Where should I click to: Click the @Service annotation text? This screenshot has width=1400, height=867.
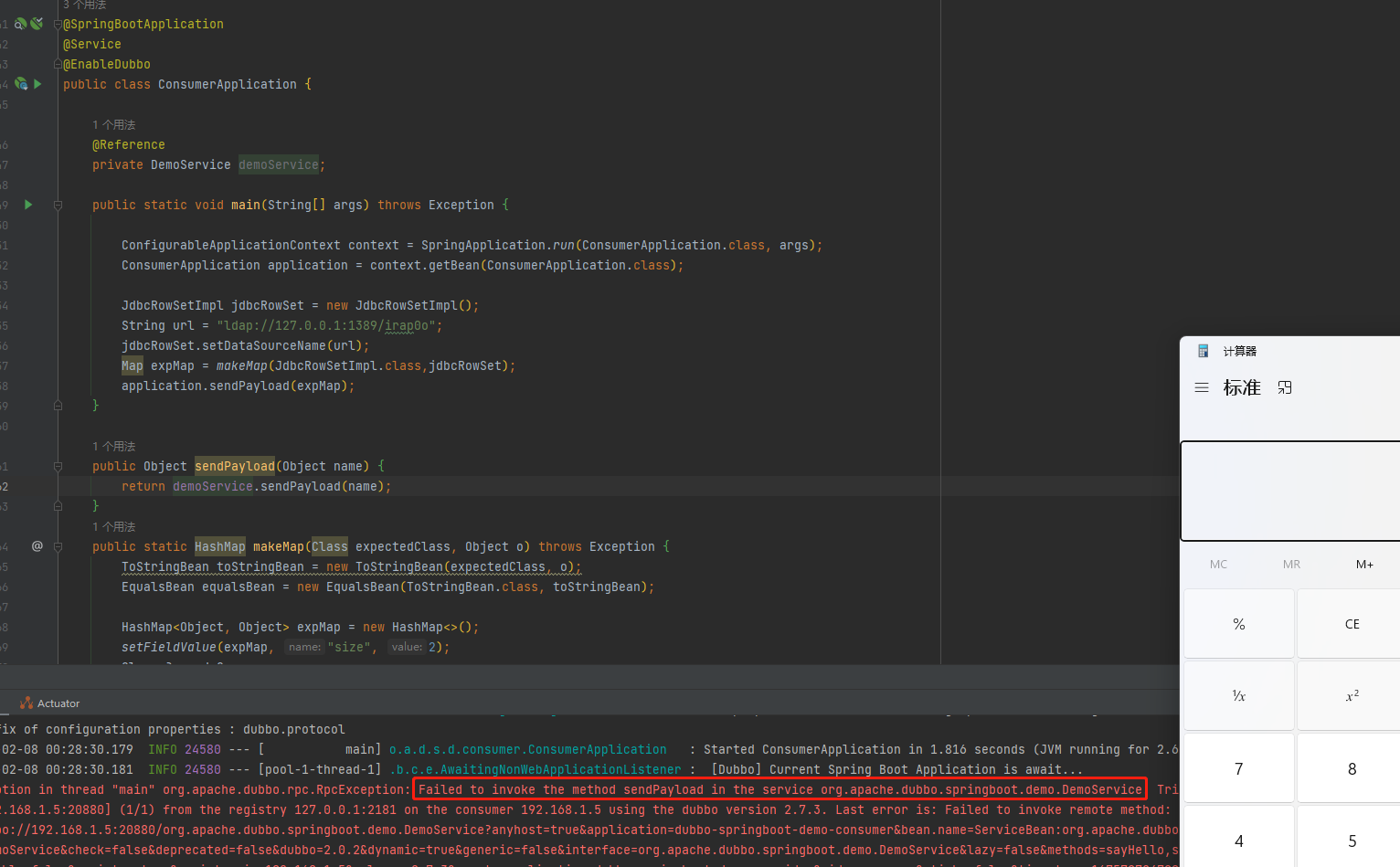point(92,44)
